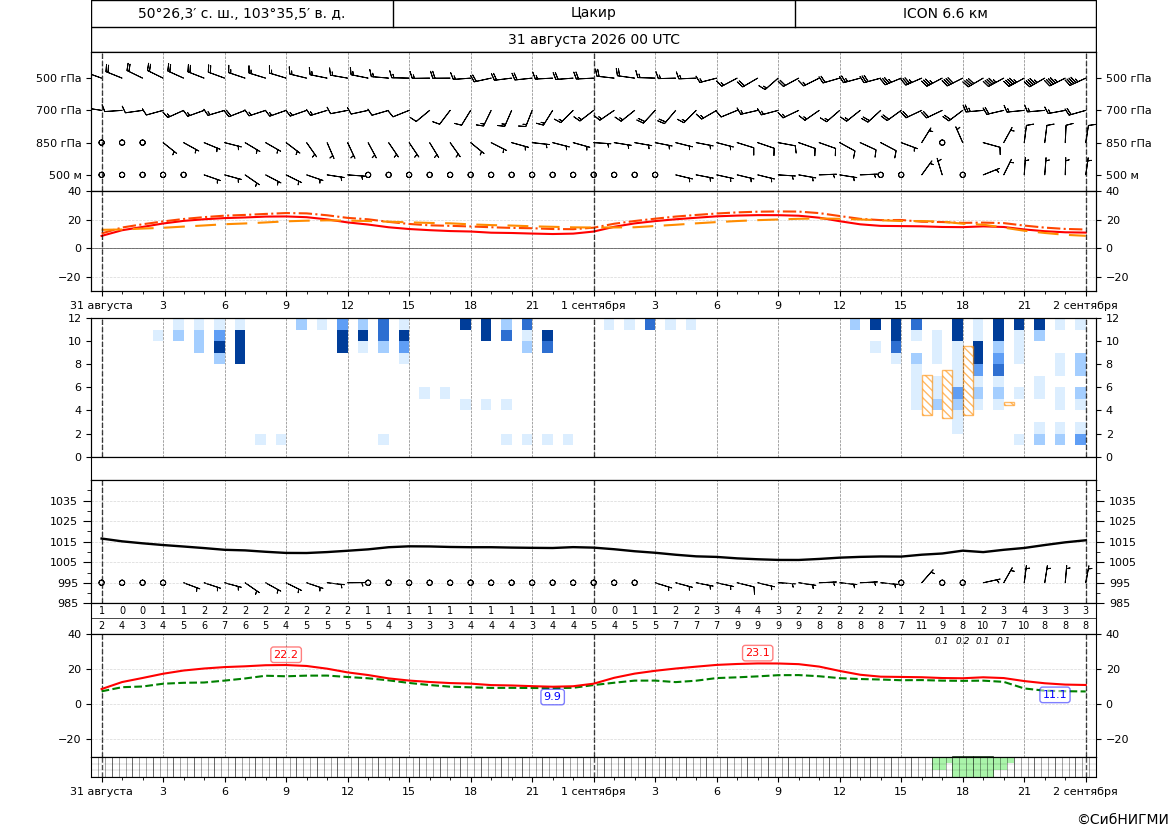Click the 11.1 minimum temperature label
The image size is (1169, 827).
[1055, 694]
